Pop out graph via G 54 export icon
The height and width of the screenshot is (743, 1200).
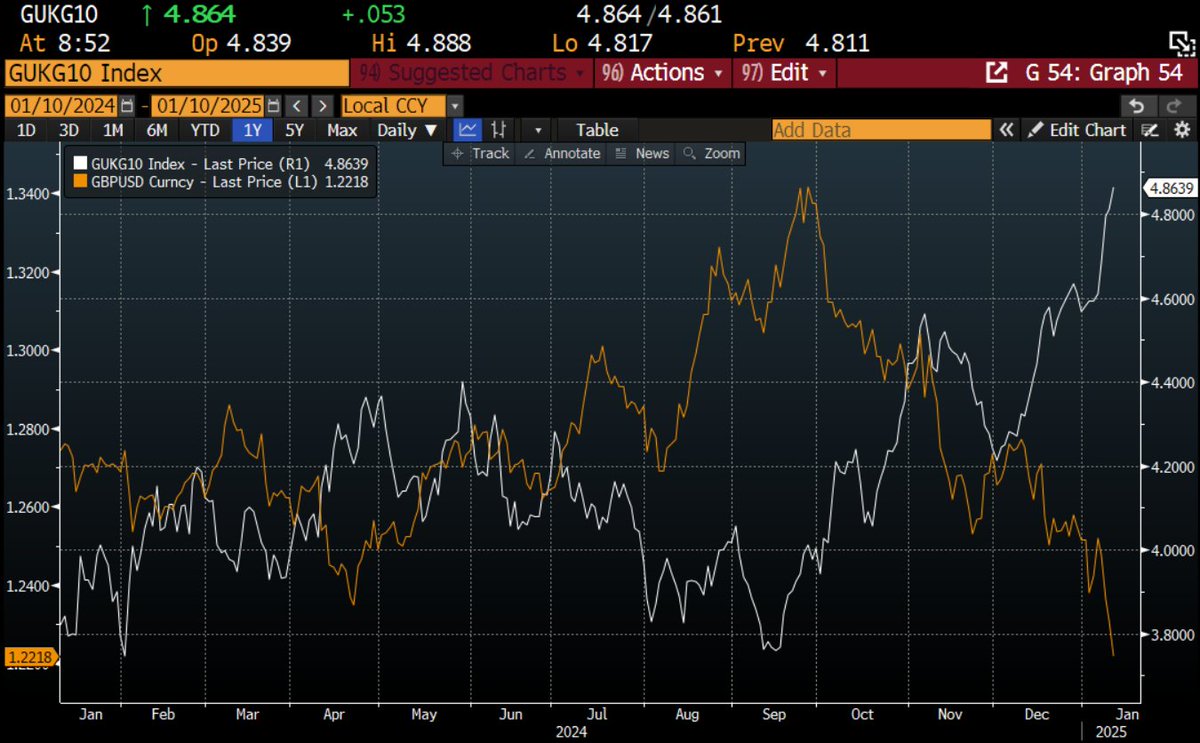[x=997, y=73]
